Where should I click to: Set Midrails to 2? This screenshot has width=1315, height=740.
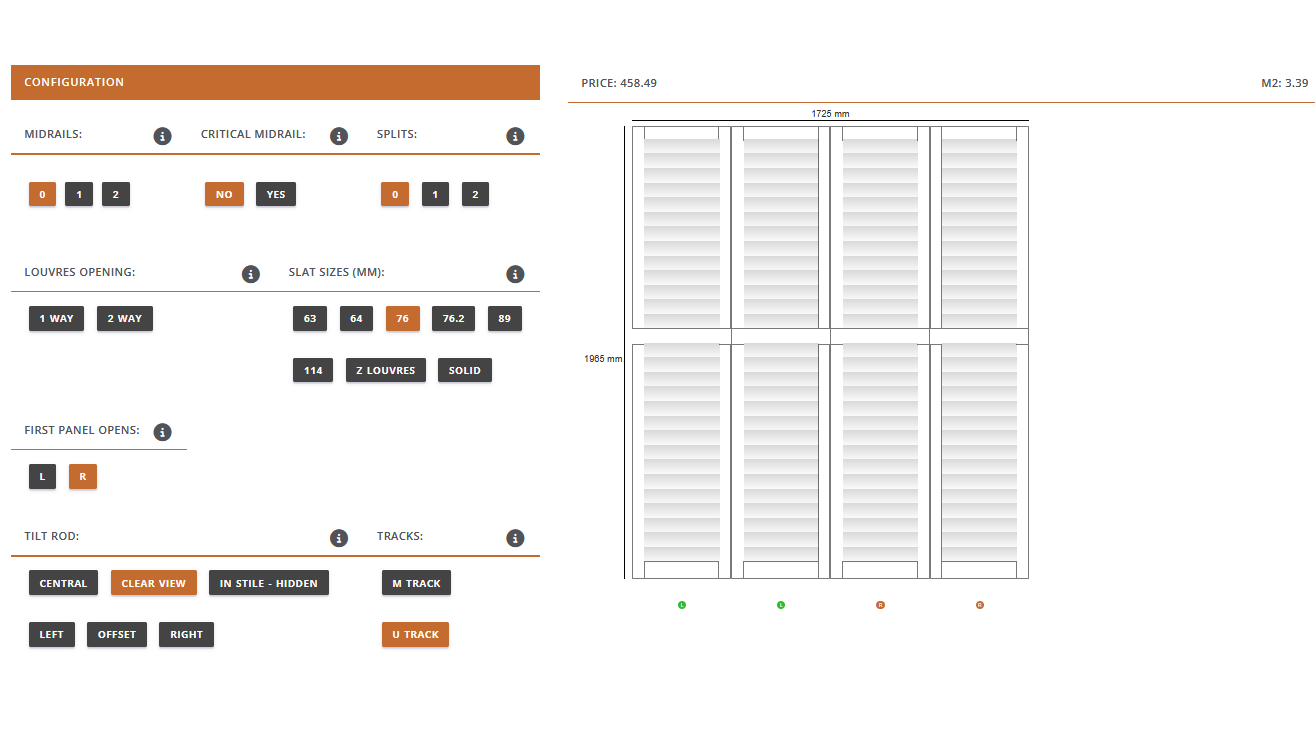(x=116, y=194)
